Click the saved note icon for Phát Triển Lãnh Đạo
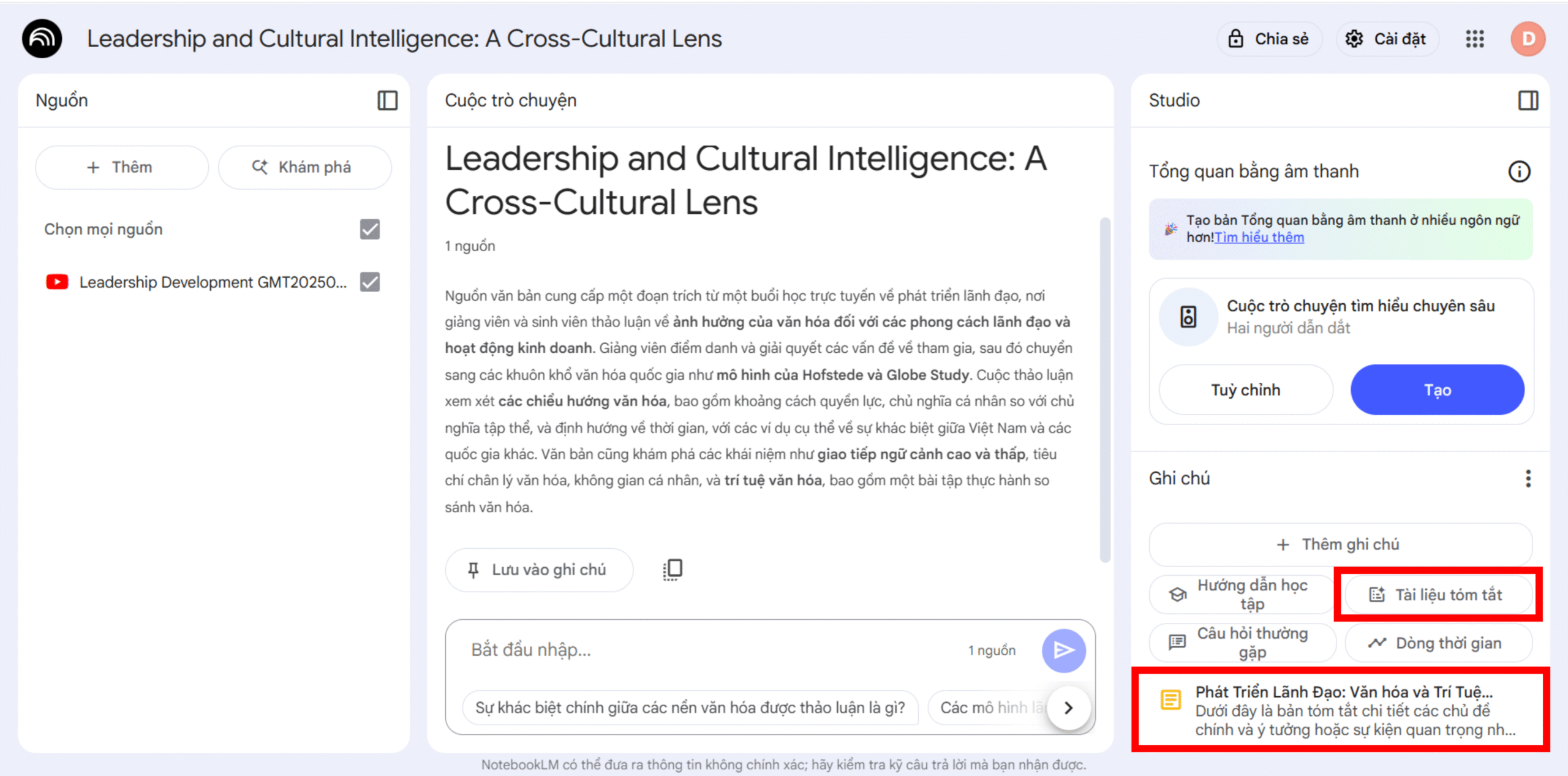The width and height of the screenshot is (1568, 776). tap(1170, 699)
